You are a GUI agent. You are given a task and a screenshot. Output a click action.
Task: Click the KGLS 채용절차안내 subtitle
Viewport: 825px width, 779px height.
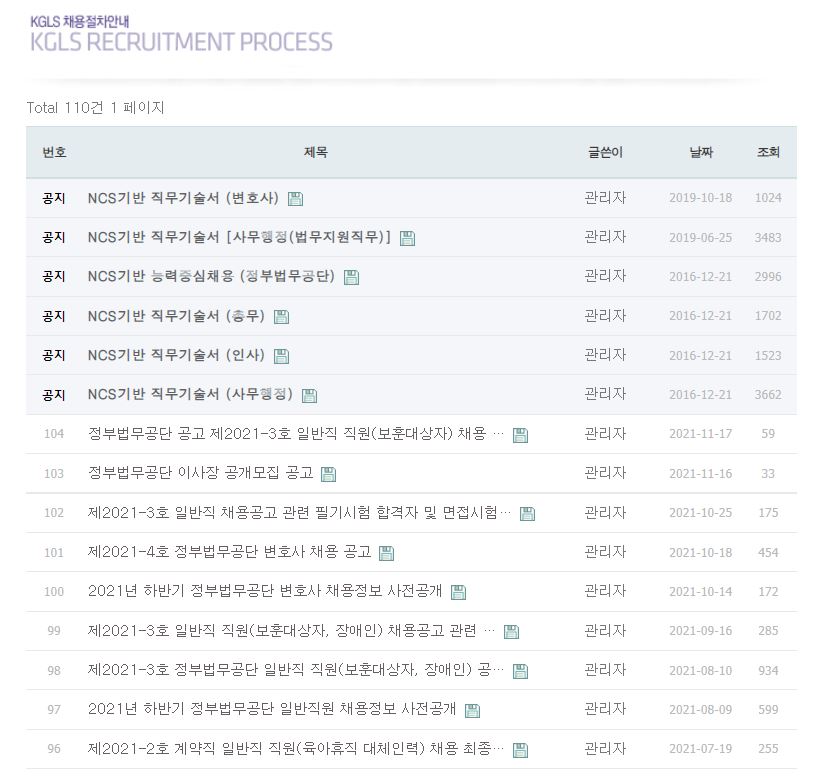tap(79, 22)
